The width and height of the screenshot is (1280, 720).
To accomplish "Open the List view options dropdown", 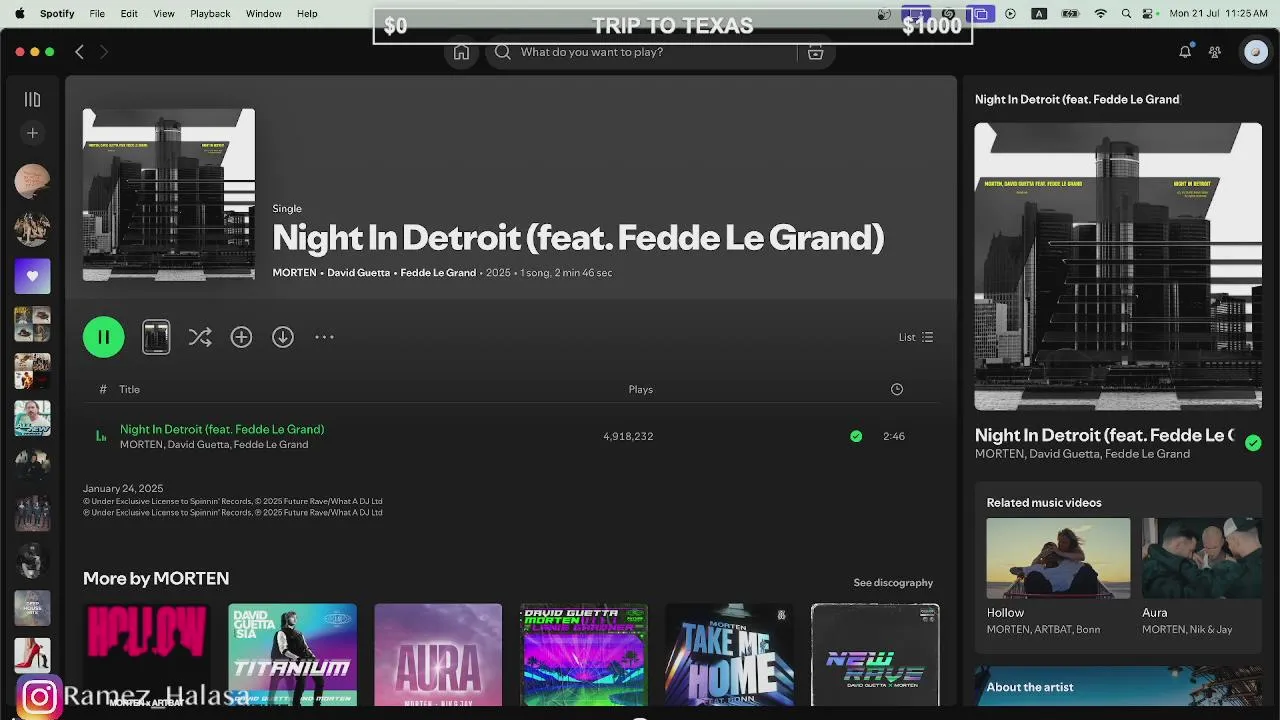I will 916,337.
